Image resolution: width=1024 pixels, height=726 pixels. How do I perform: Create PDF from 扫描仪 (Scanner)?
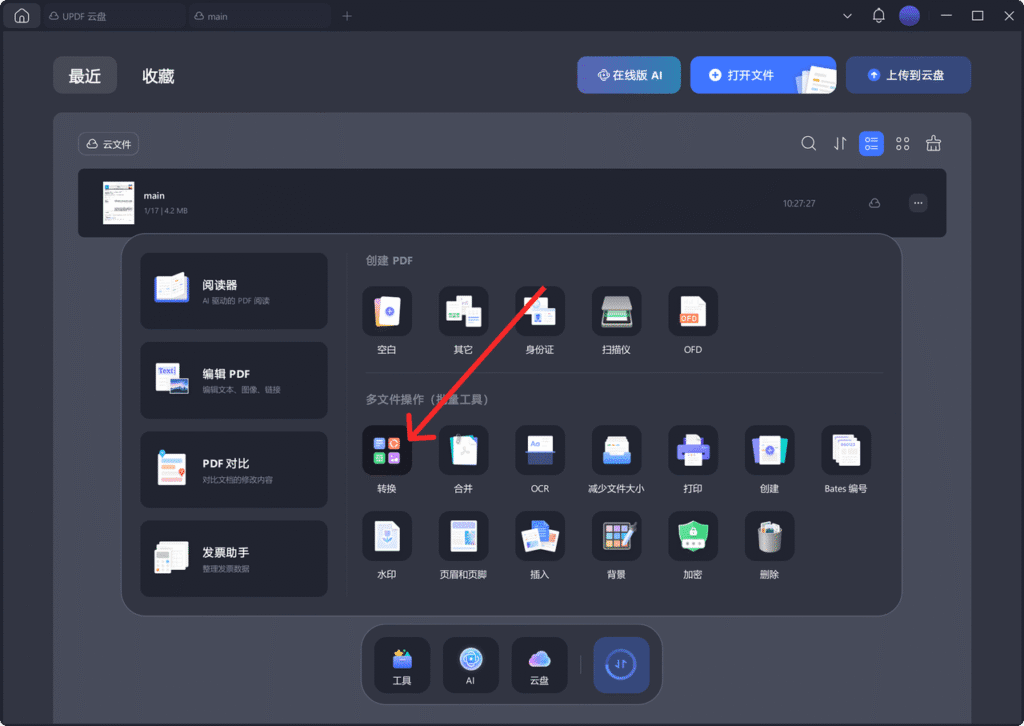point(616,312)
